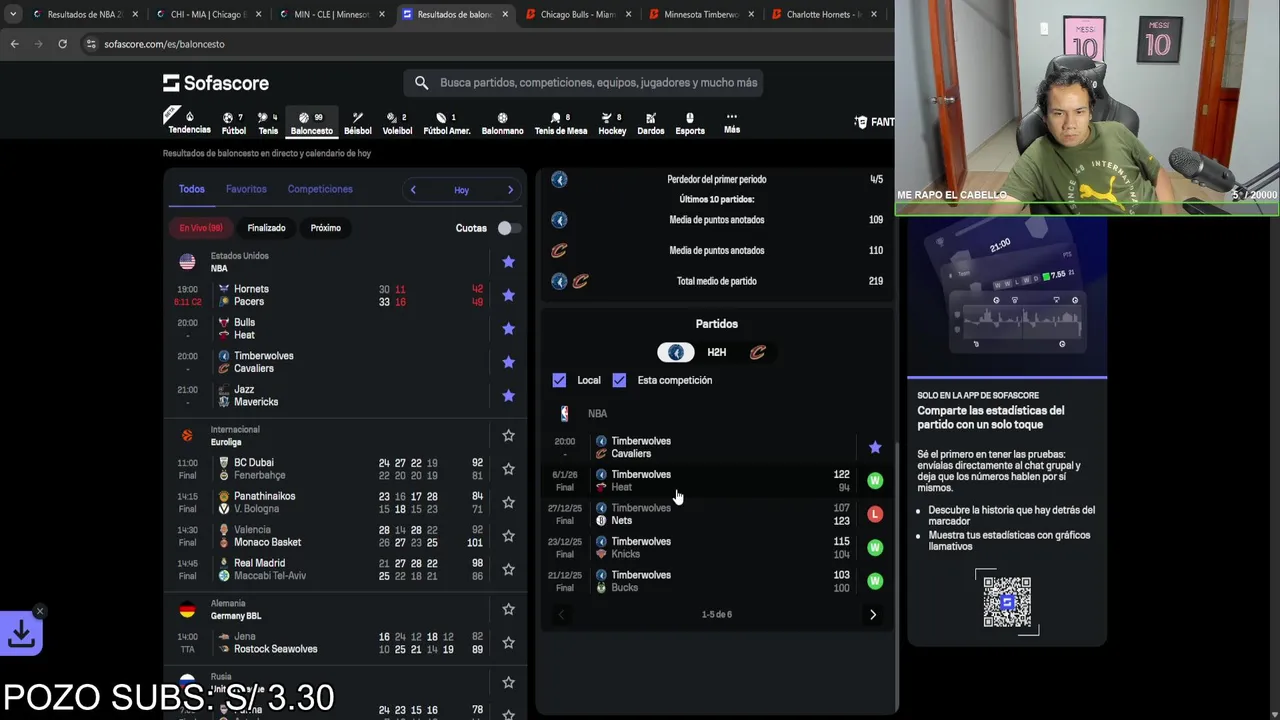Open the Hoy date picker
This screenshot has width=1280, height=720.
click(x=461, y=190)
